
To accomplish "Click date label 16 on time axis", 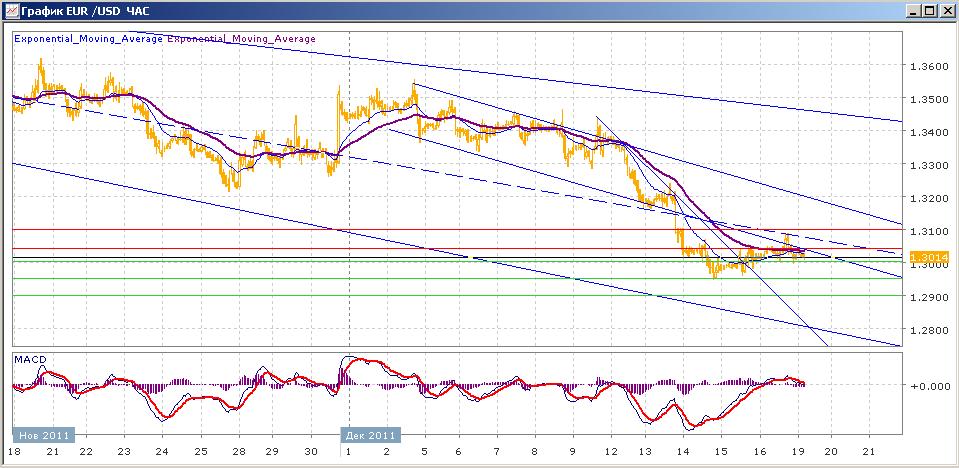I will 759,451.
